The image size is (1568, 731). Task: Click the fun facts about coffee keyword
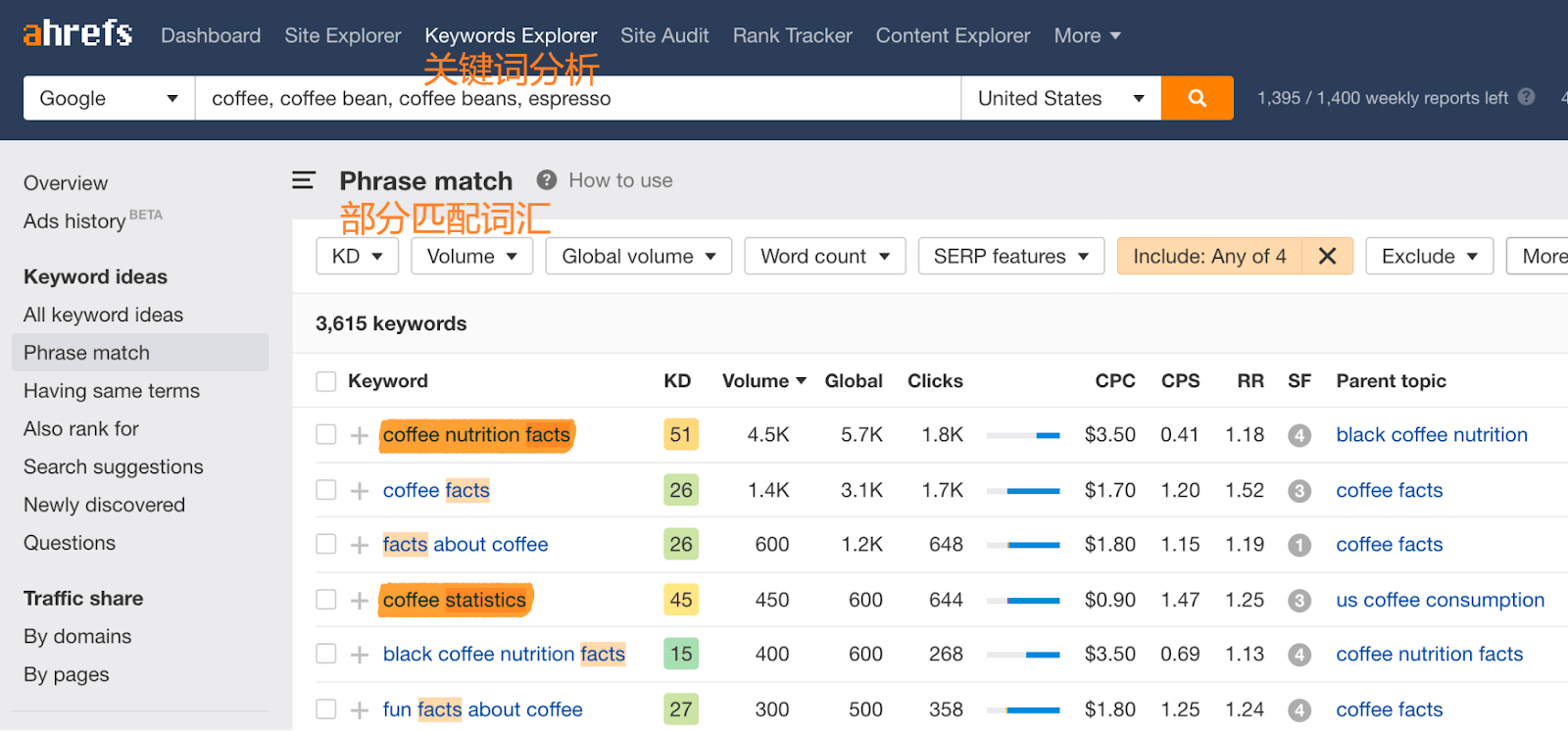click(x=482, y=709)
